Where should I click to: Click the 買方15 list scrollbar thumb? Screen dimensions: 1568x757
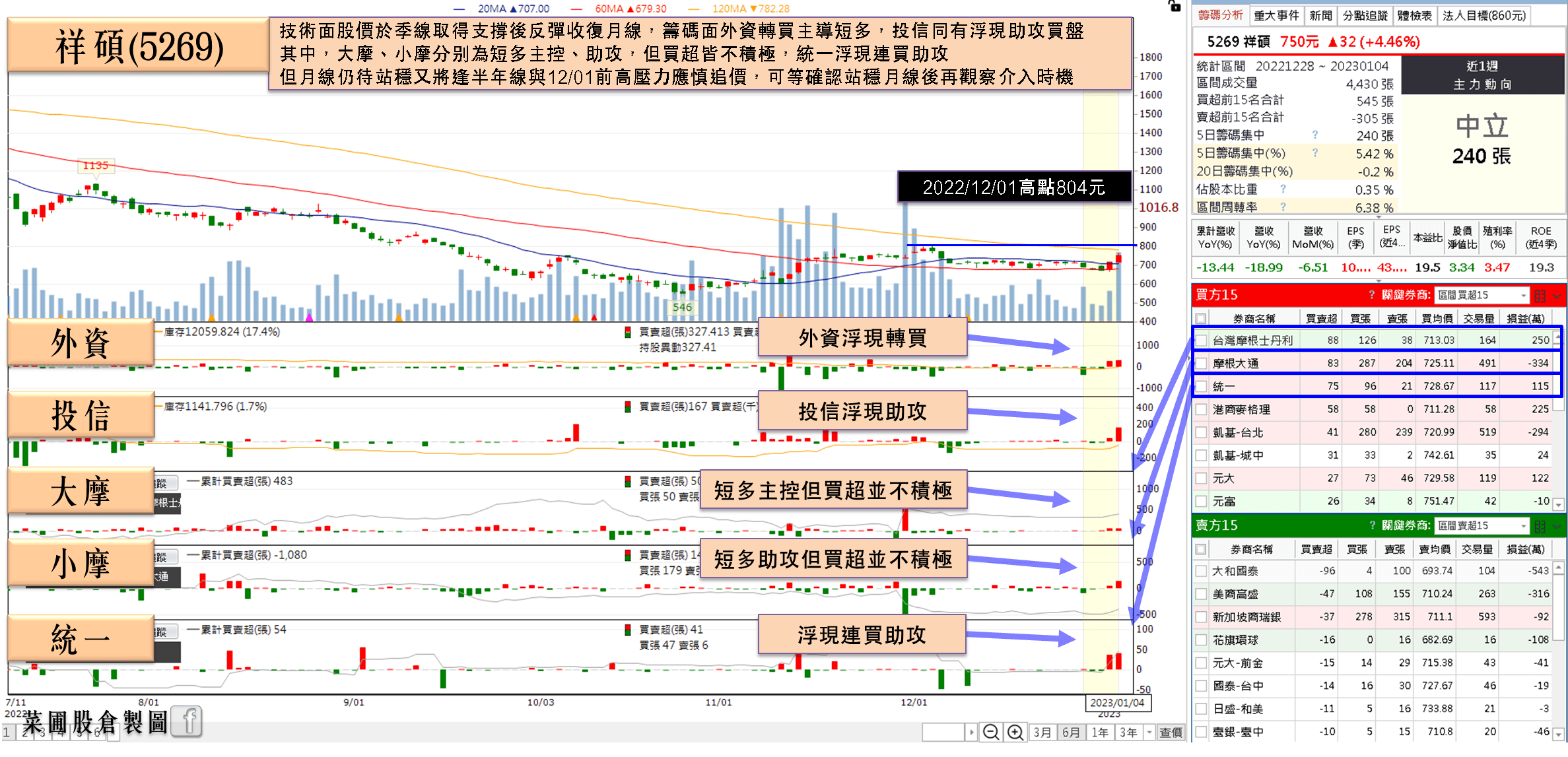pos(1558,379)
